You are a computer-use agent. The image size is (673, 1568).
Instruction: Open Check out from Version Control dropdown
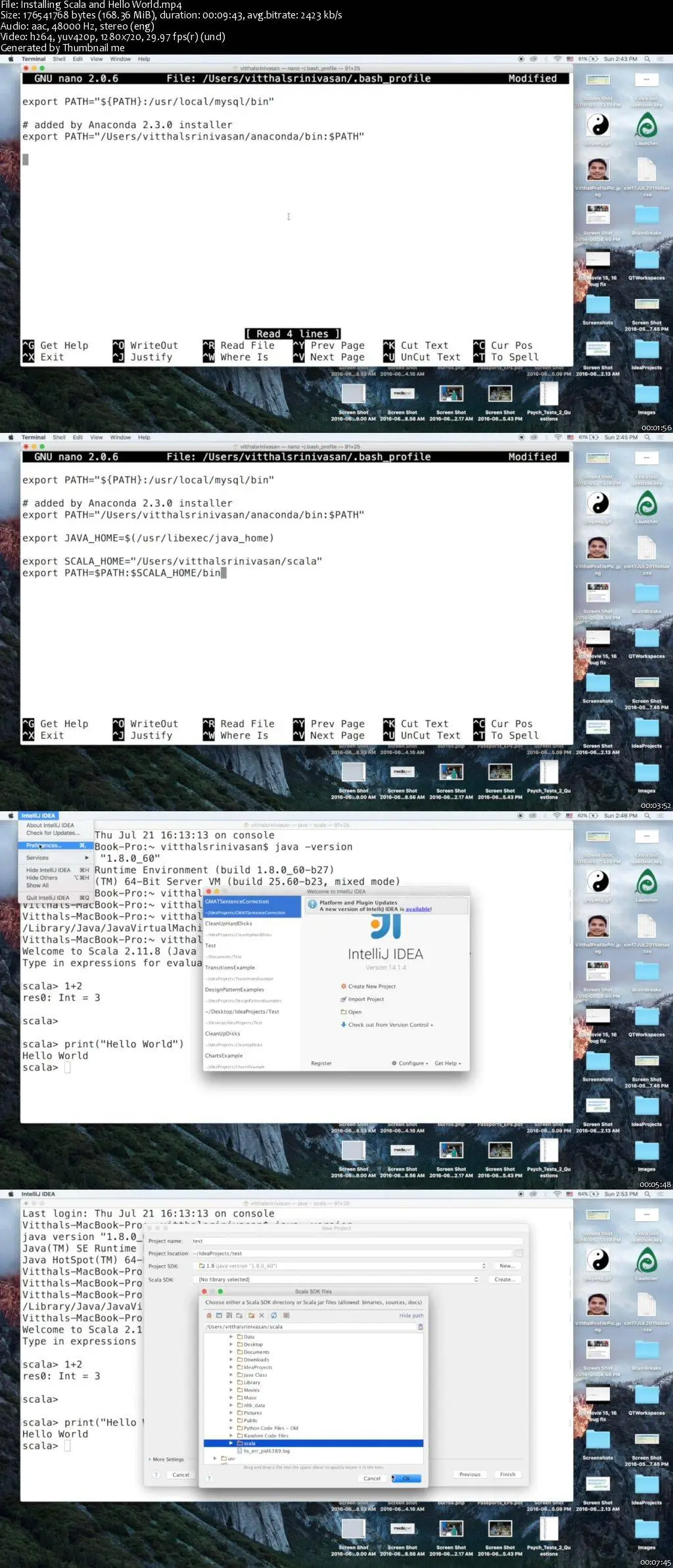(x=387, y=1025)
